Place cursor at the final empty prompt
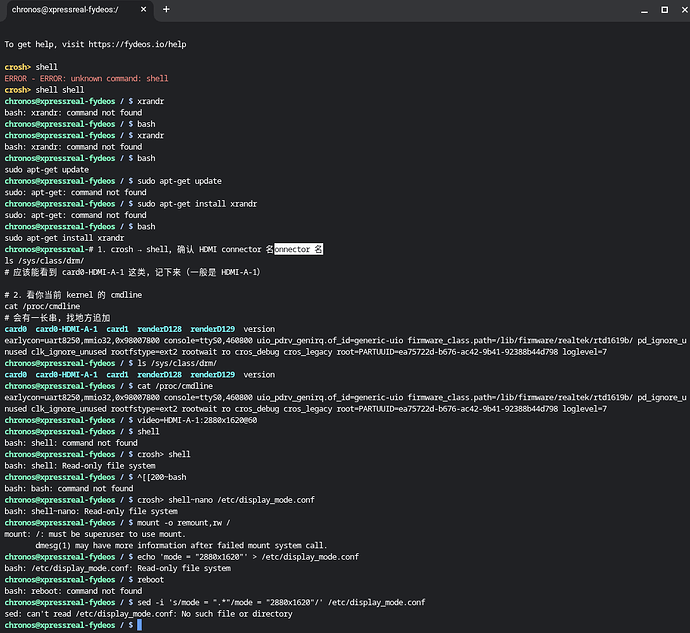 [x=139, y=625]
